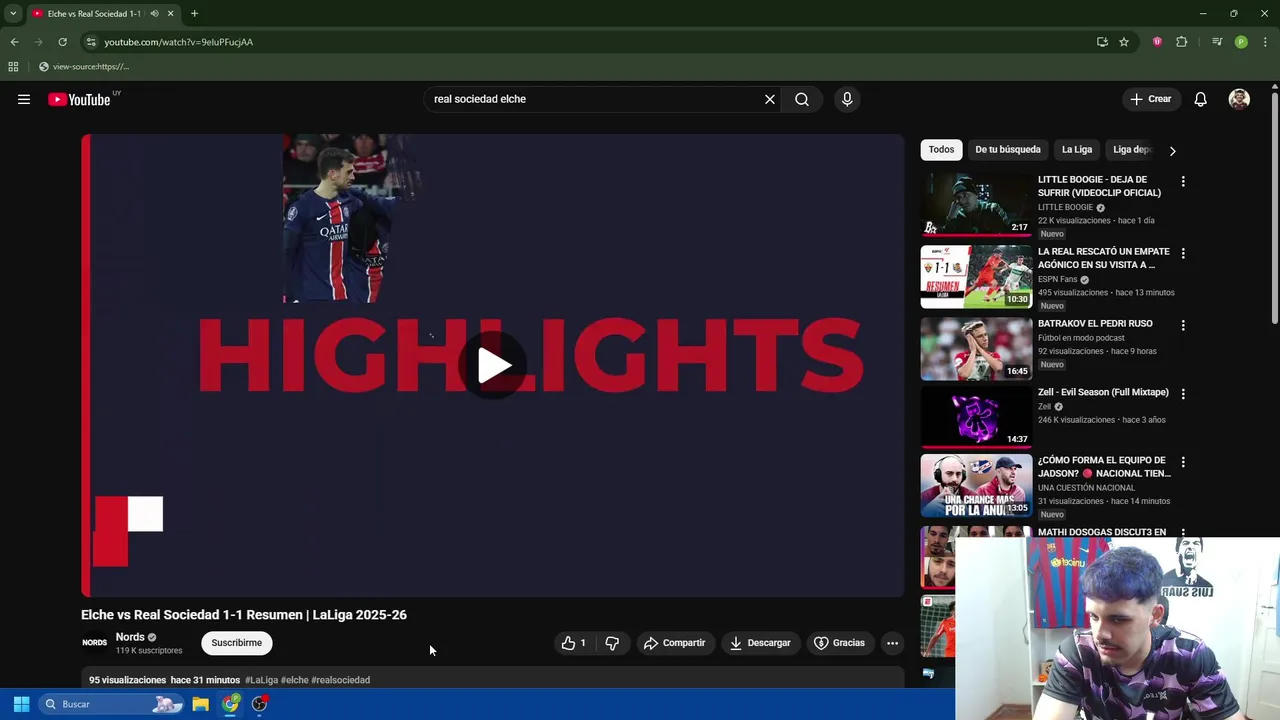Image resolution: width=1280 pixels, height=720 pixels.
Task: Like the video with the thumbs-up button
Action: tap(574, 643)
